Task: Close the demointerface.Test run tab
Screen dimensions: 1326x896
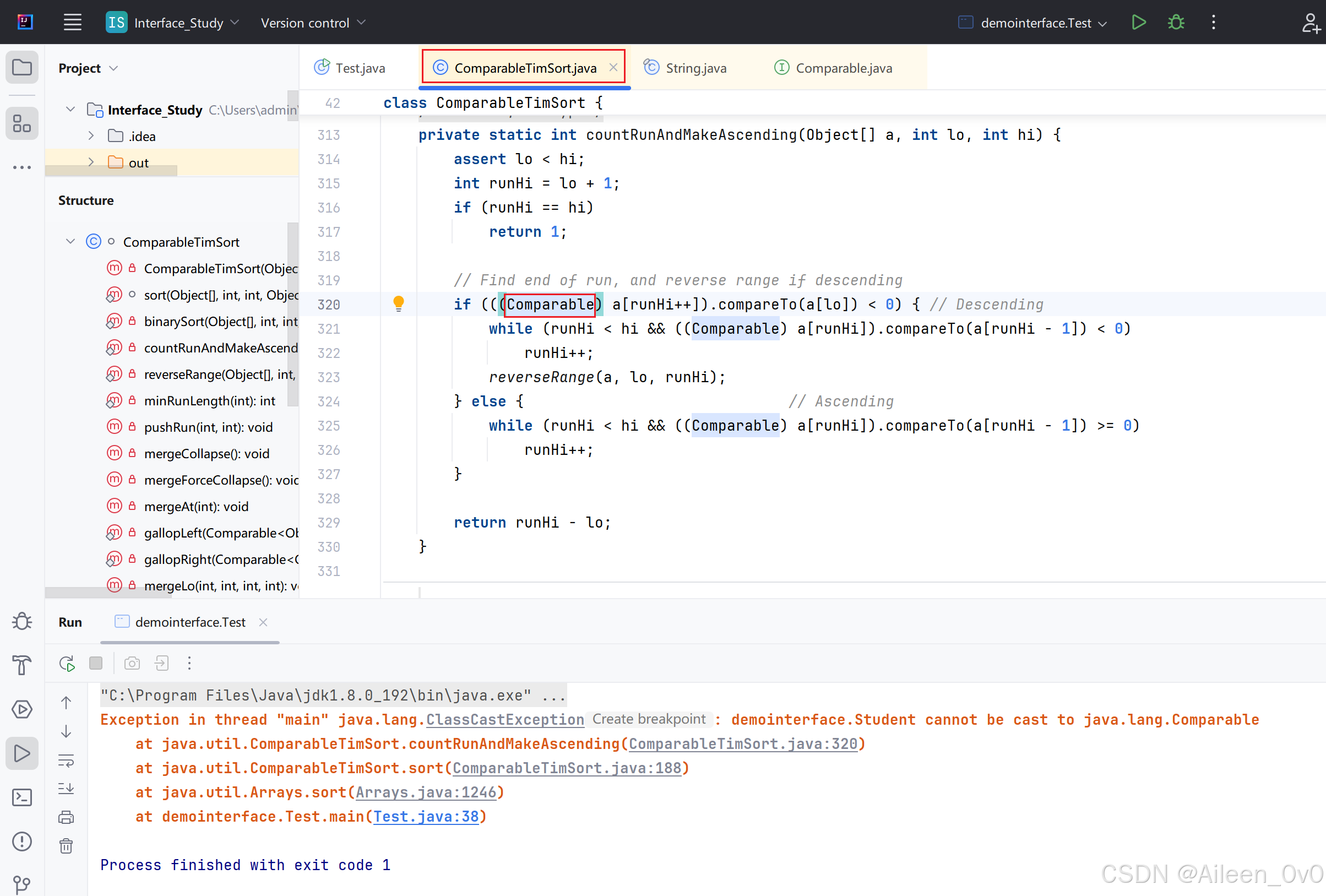Action: point(263,622)
